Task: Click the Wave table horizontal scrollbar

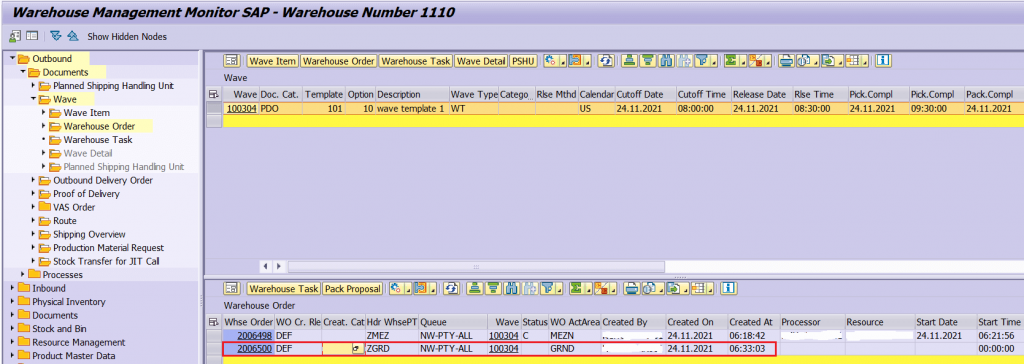Action: point(477,266)
